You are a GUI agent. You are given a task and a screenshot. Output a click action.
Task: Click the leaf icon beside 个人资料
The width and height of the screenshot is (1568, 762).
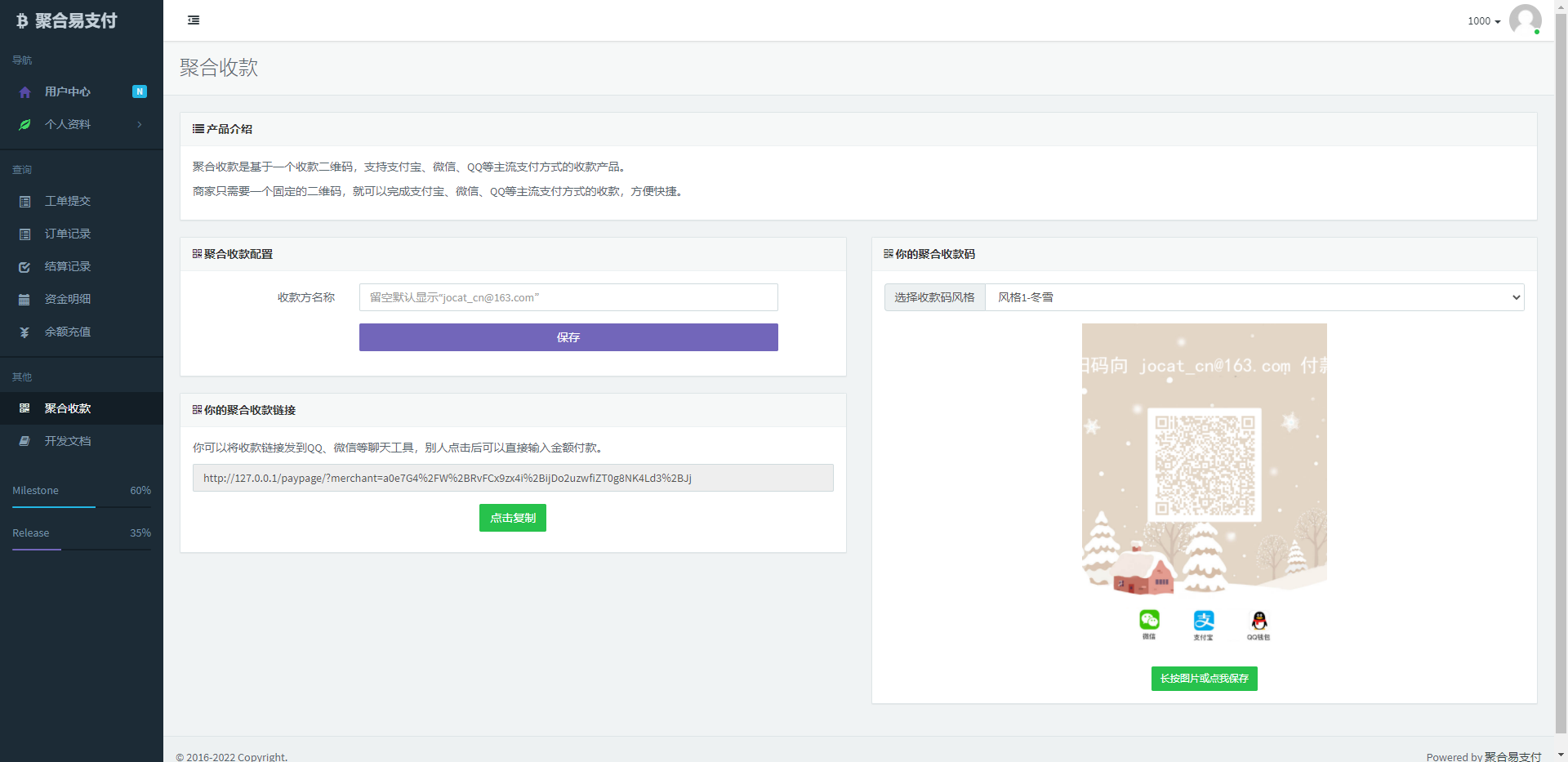pos(24,125)
